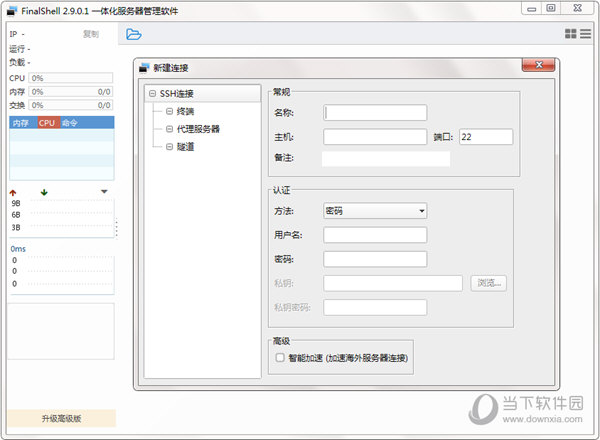Close the 新建连接 dialog
The image size is (600, 440).
click(538, 65)
